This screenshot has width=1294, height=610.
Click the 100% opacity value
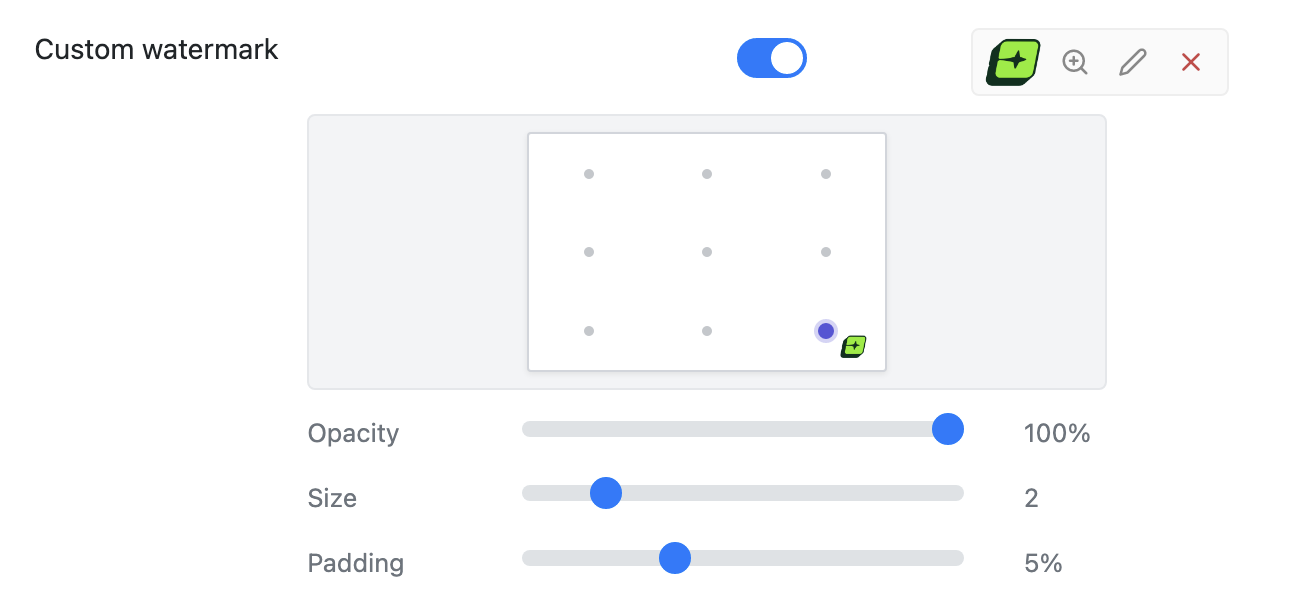(1057, 433)
